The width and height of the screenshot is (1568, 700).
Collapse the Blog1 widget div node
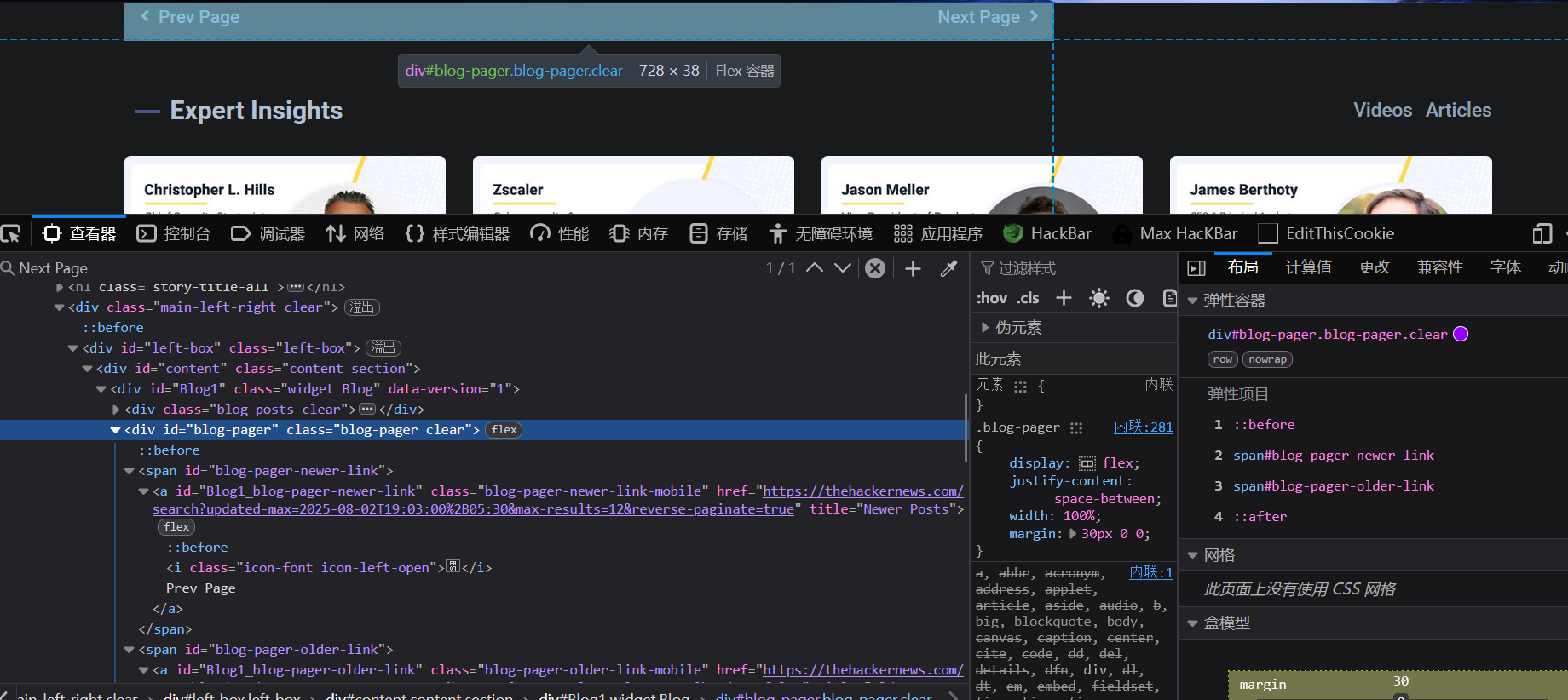[101, 389]
